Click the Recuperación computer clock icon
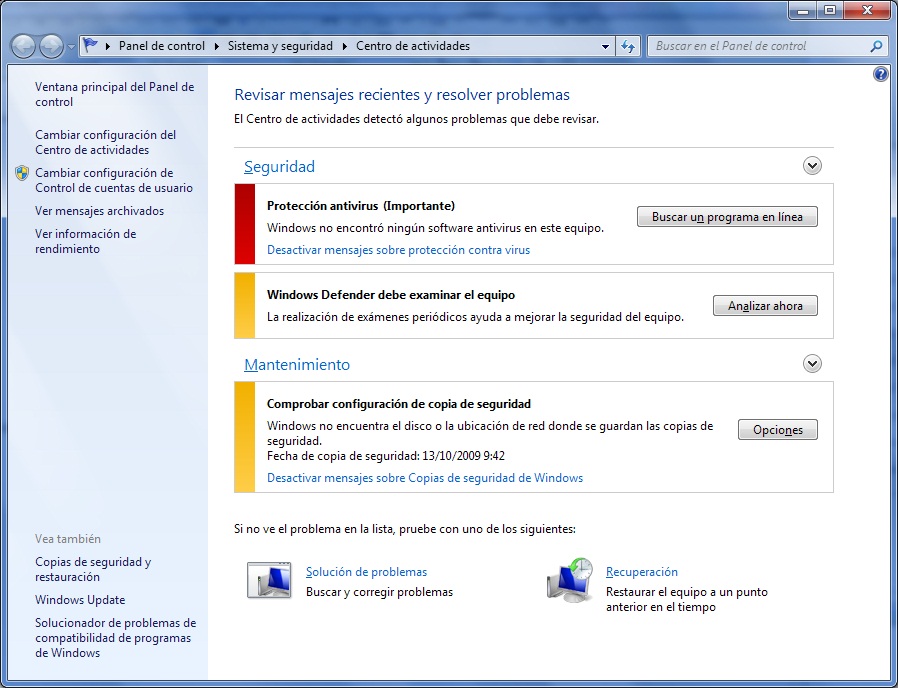This screenshot has width=898, height=688. (x=570, y=580)
